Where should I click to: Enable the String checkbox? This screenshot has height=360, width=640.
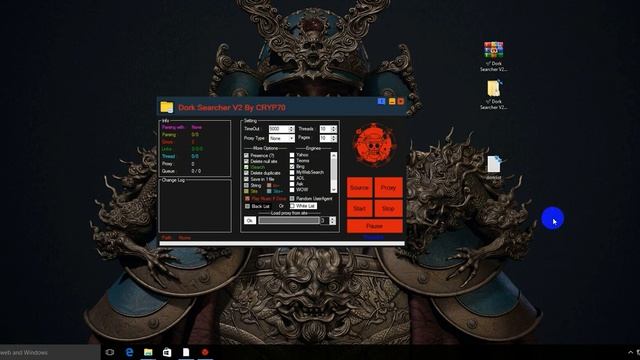[246, 185]
